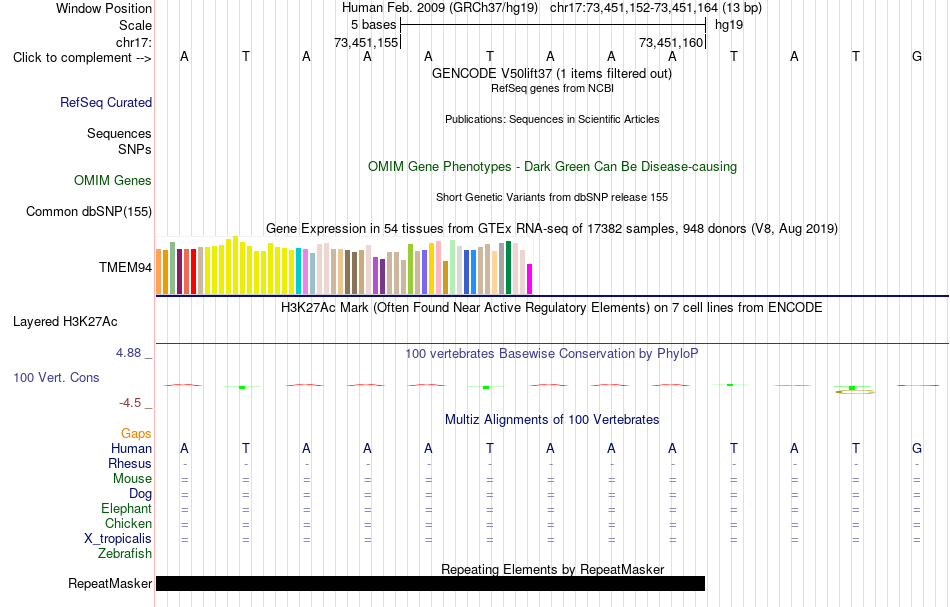Click the H3K27Ac Mark track title
This screenshot has height=607, width=950.
pyautogui.click(x=552, y=308)
